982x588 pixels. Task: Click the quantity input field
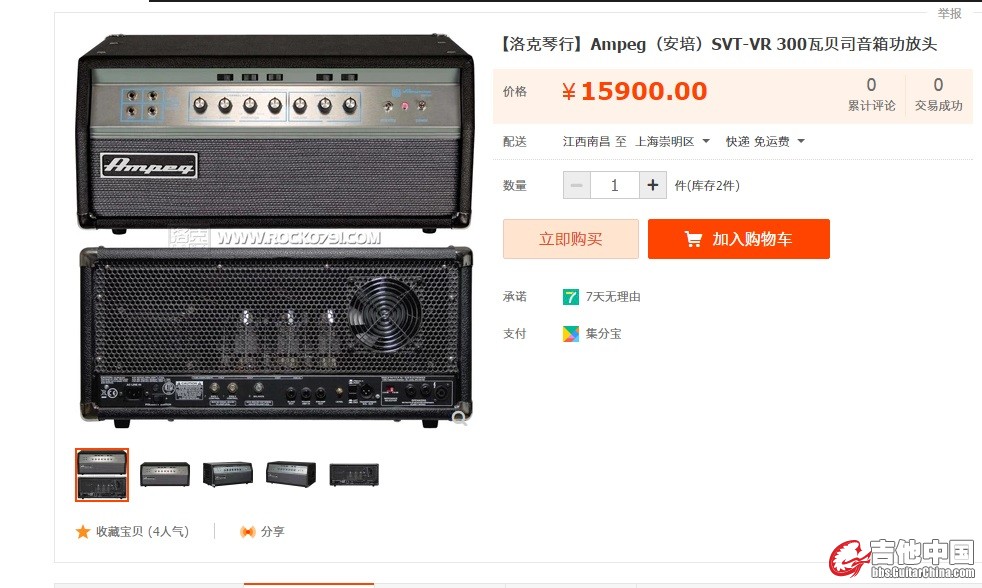pos(614,185)
